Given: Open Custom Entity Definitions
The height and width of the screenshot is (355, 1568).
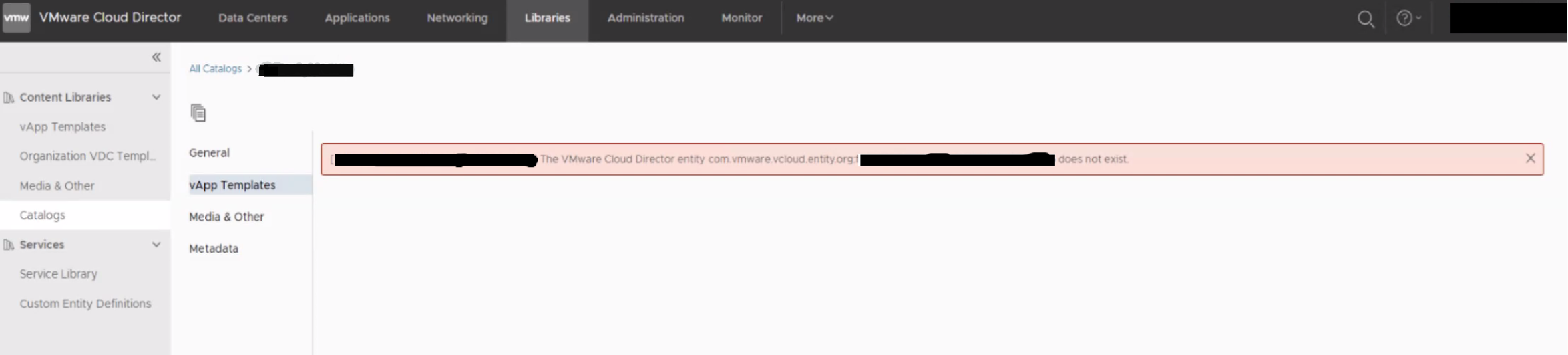Looking at the screenshot, I should 85,304.
